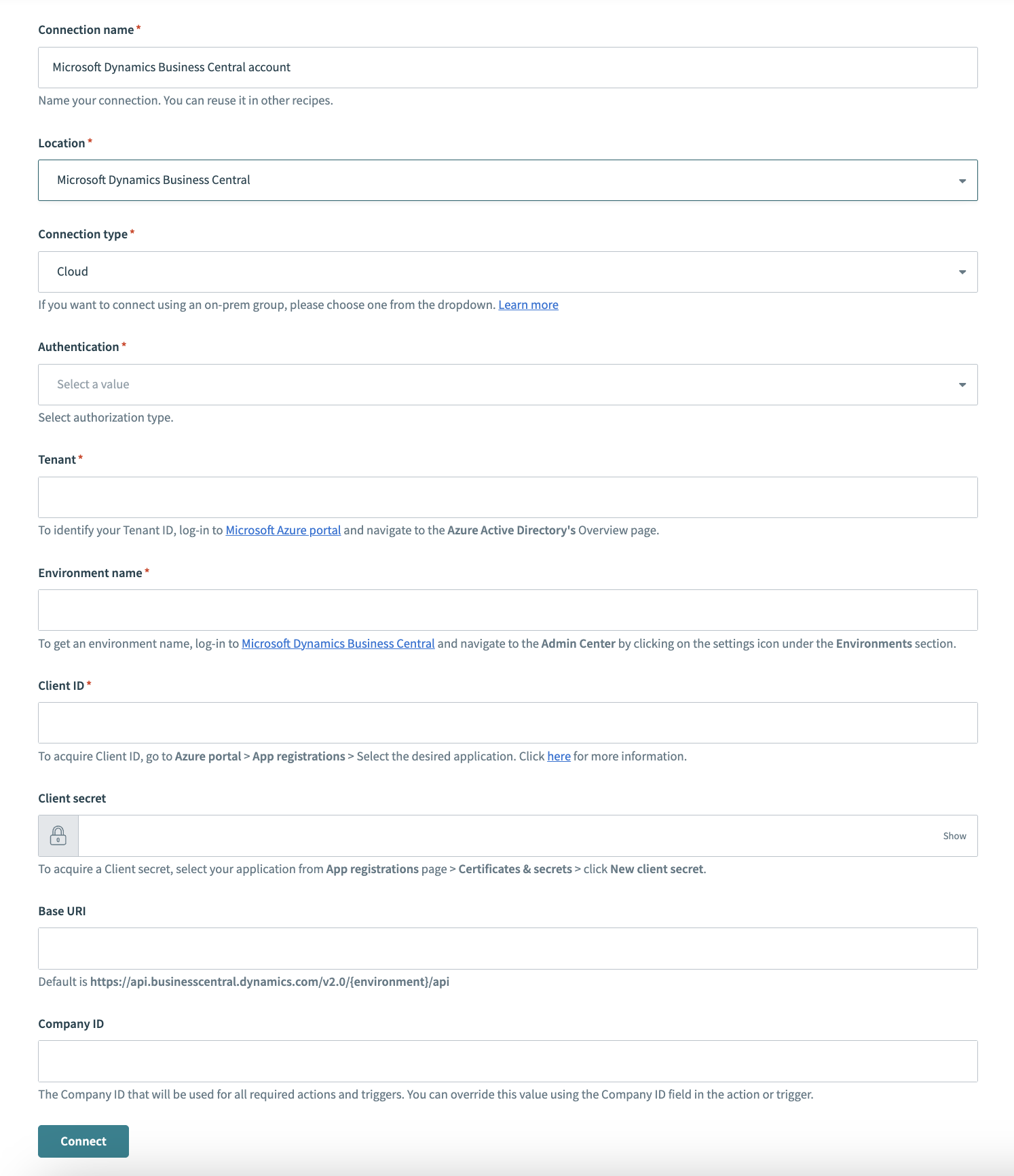Click the Connect button

83,1141
